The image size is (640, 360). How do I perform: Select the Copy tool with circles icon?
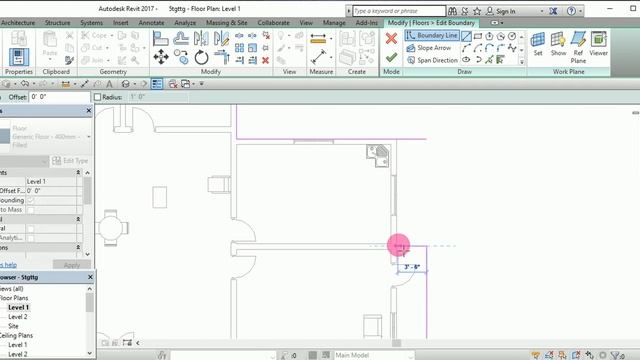[x=181, y=57]
